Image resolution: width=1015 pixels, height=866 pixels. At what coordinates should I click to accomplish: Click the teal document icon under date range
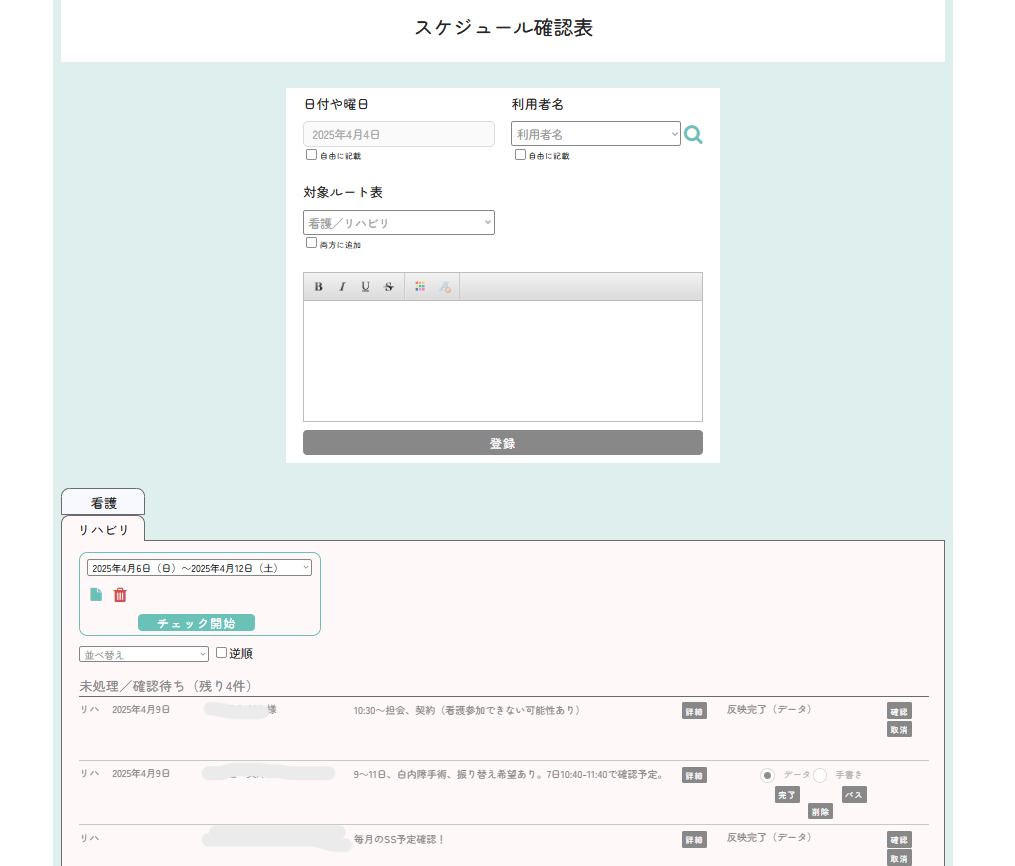96,595
